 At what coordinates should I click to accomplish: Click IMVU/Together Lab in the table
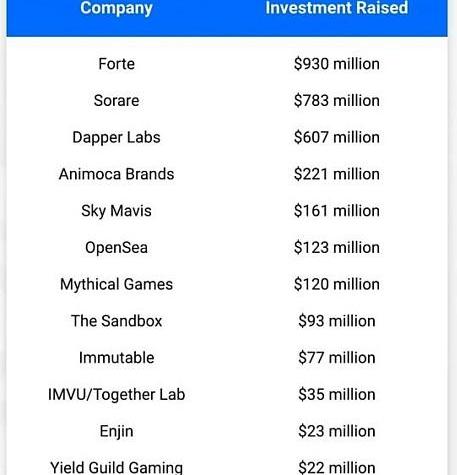coord(116,395)
